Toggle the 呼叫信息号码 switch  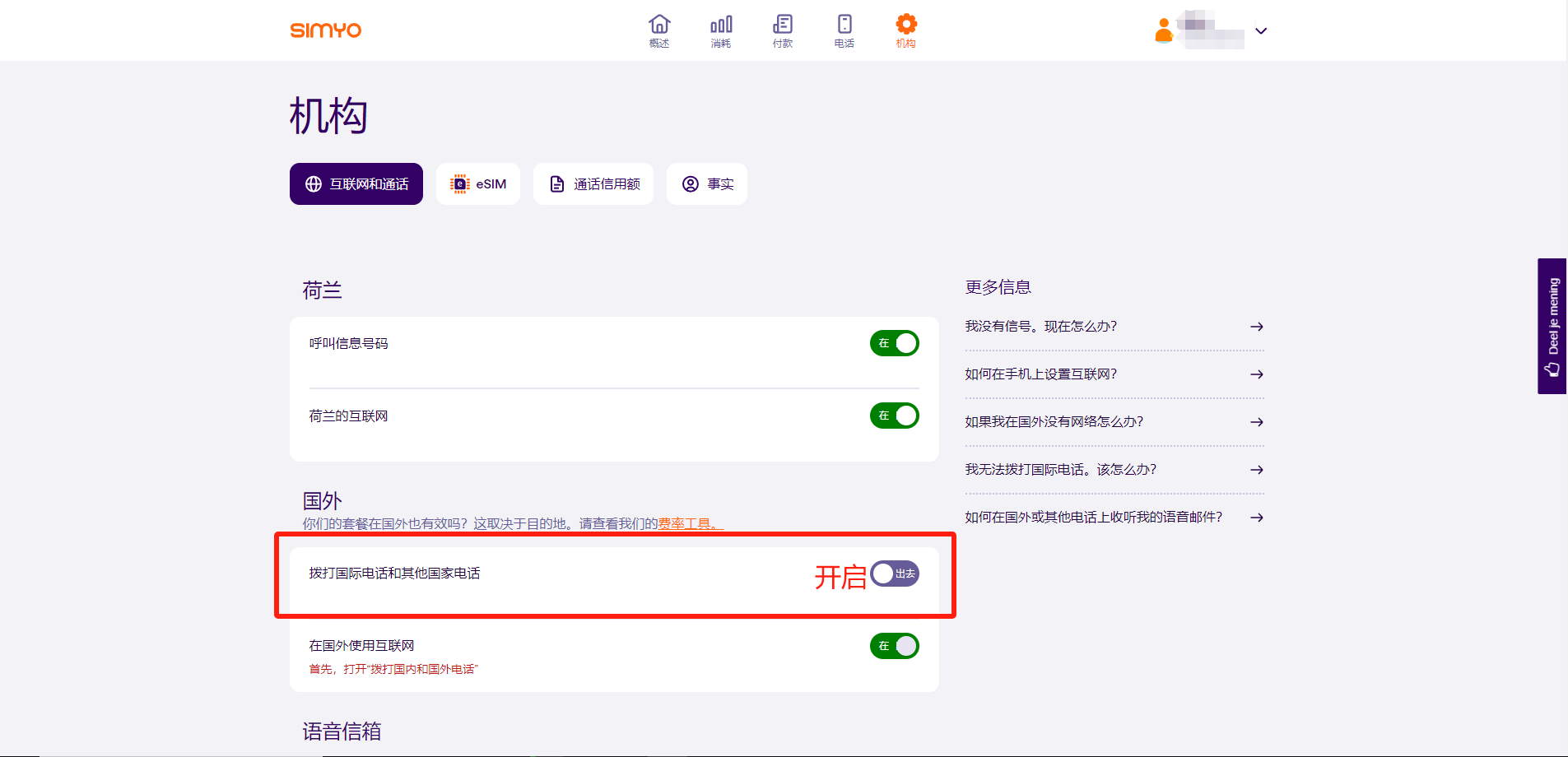coord(894,343)
